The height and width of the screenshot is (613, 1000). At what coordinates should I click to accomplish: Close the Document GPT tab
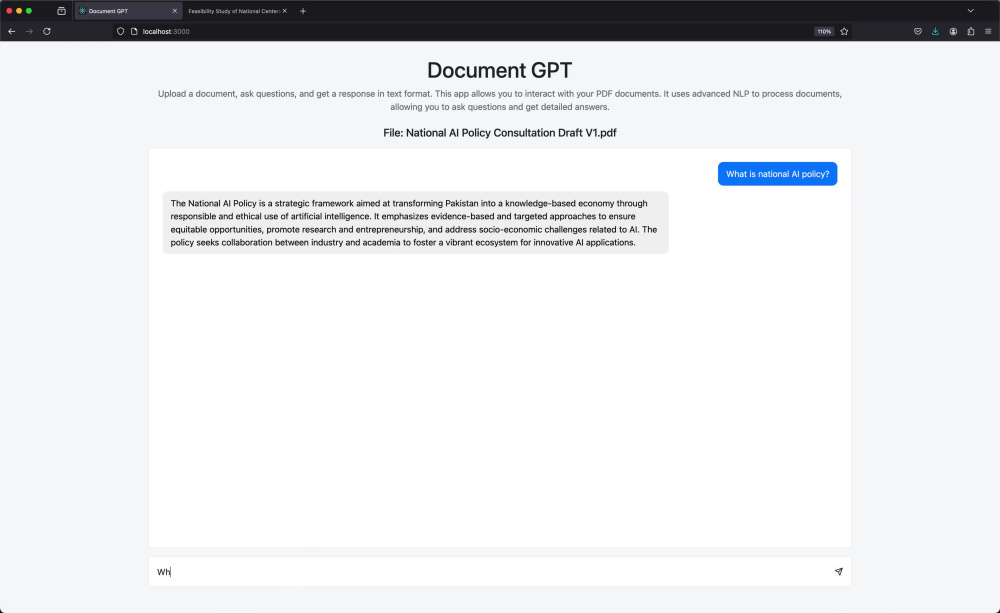tap(175, 11)
